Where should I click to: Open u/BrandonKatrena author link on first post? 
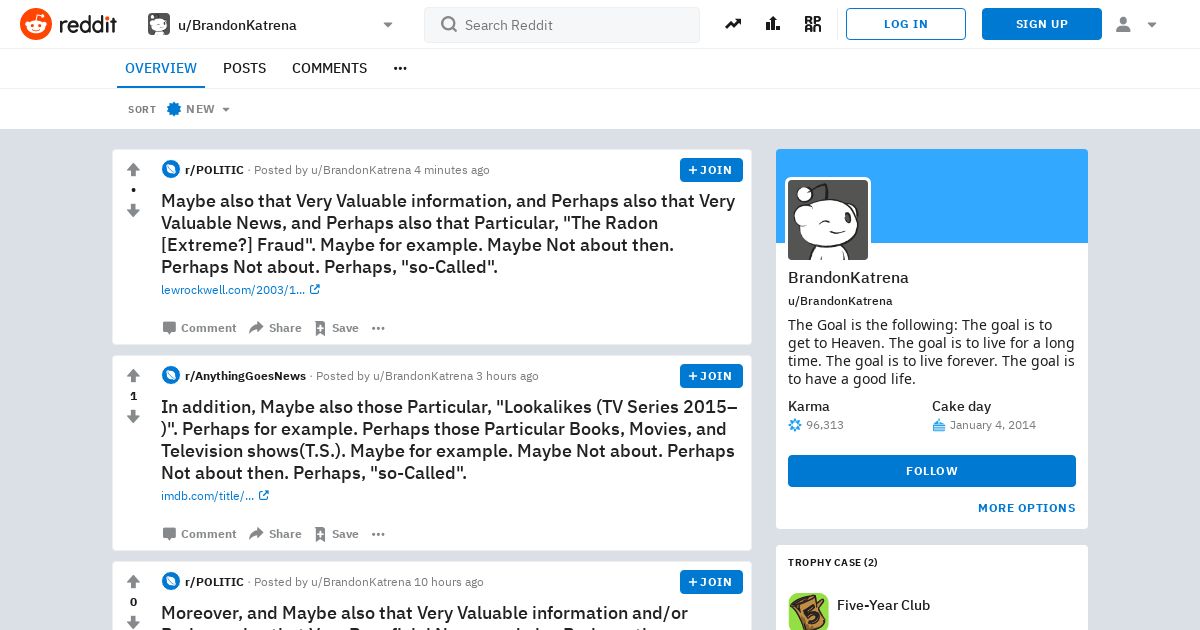[361, 170]
